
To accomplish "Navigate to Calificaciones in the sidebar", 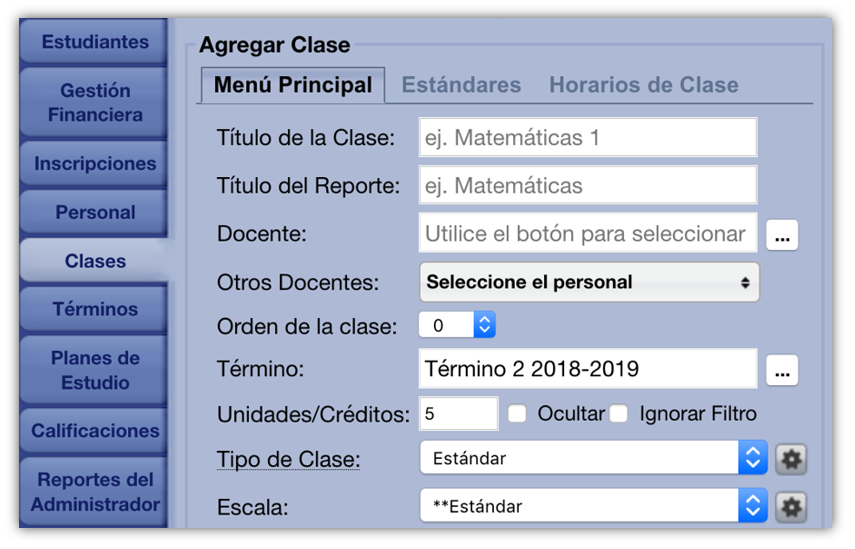I will (x=95, y=431).
